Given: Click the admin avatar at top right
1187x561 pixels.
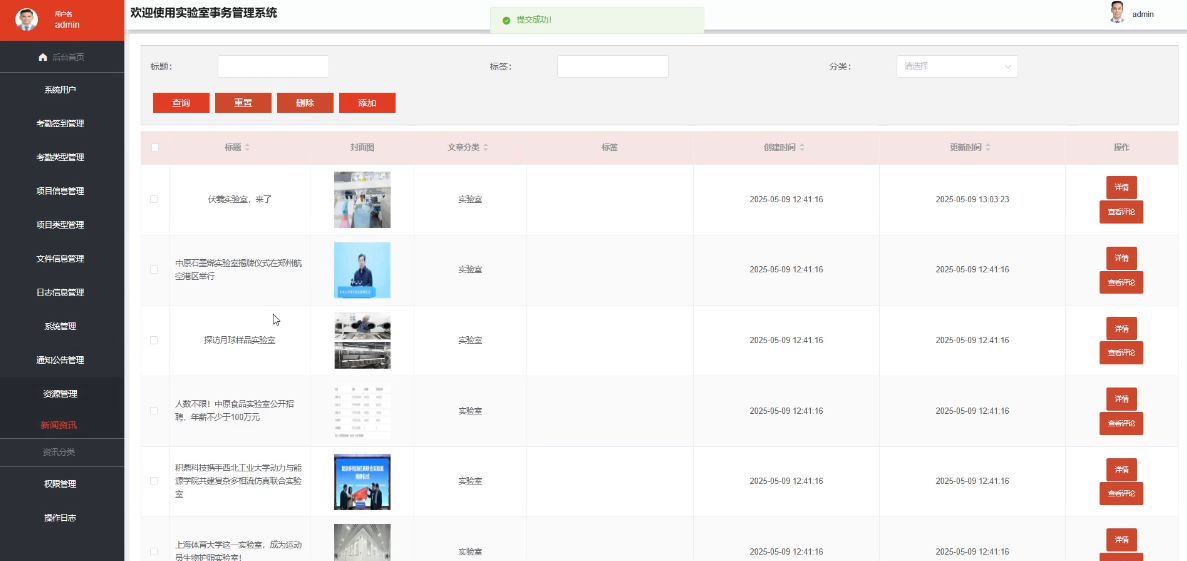Looking at the screenshot, I should coord(1116,13).
